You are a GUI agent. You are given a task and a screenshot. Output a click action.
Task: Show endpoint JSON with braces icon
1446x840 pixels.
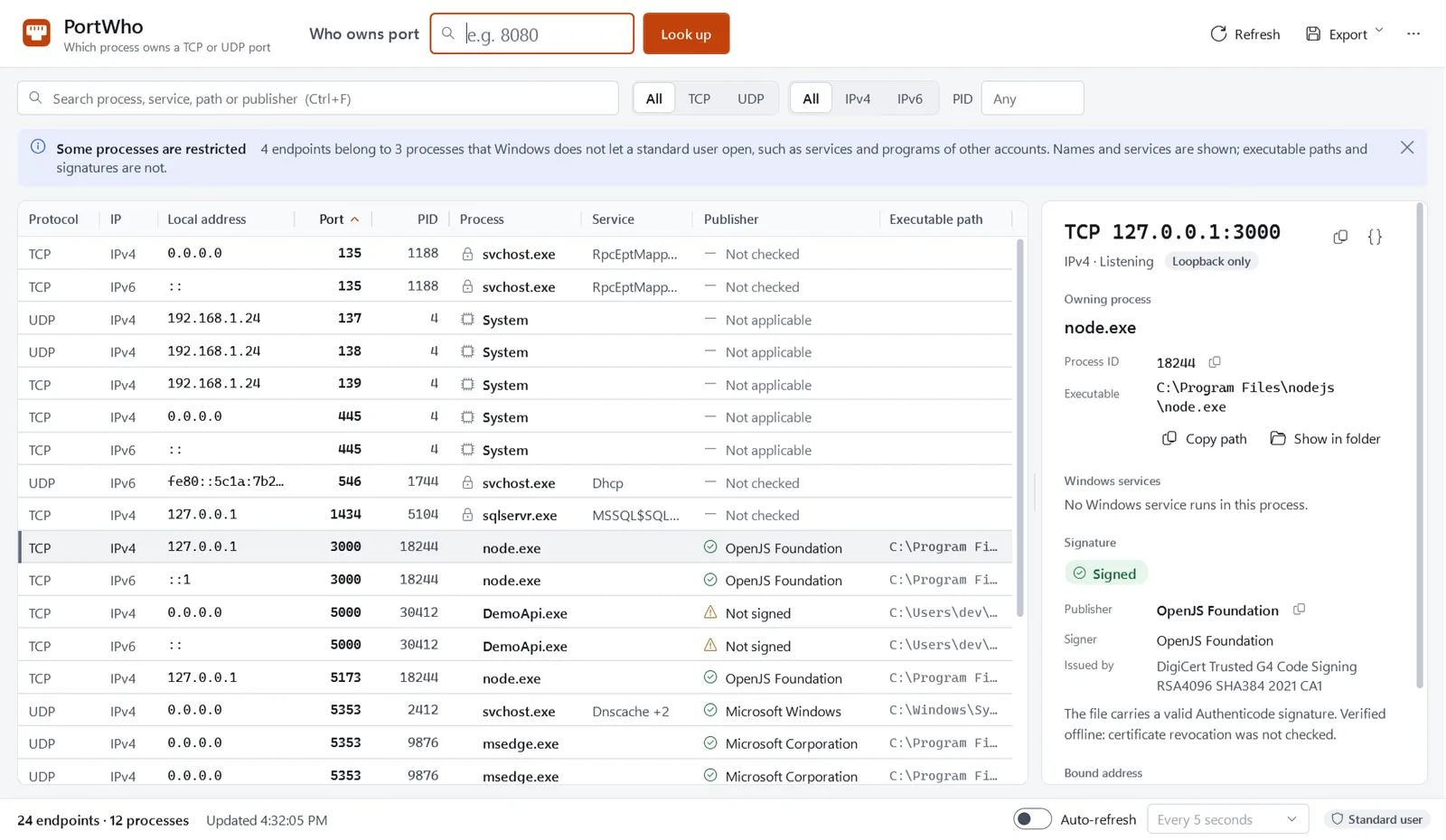tap(1375, 237)
